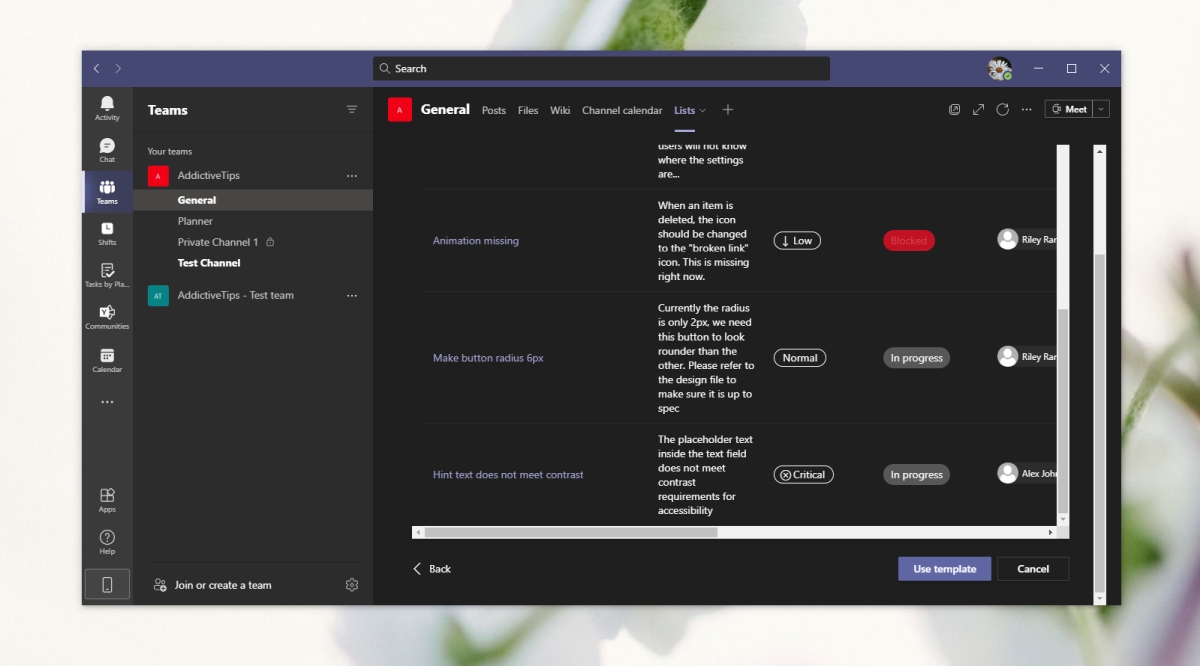Open the Help menu
Image resolution: width=1200 pixels, height=666 pixels.
point(107,542)
